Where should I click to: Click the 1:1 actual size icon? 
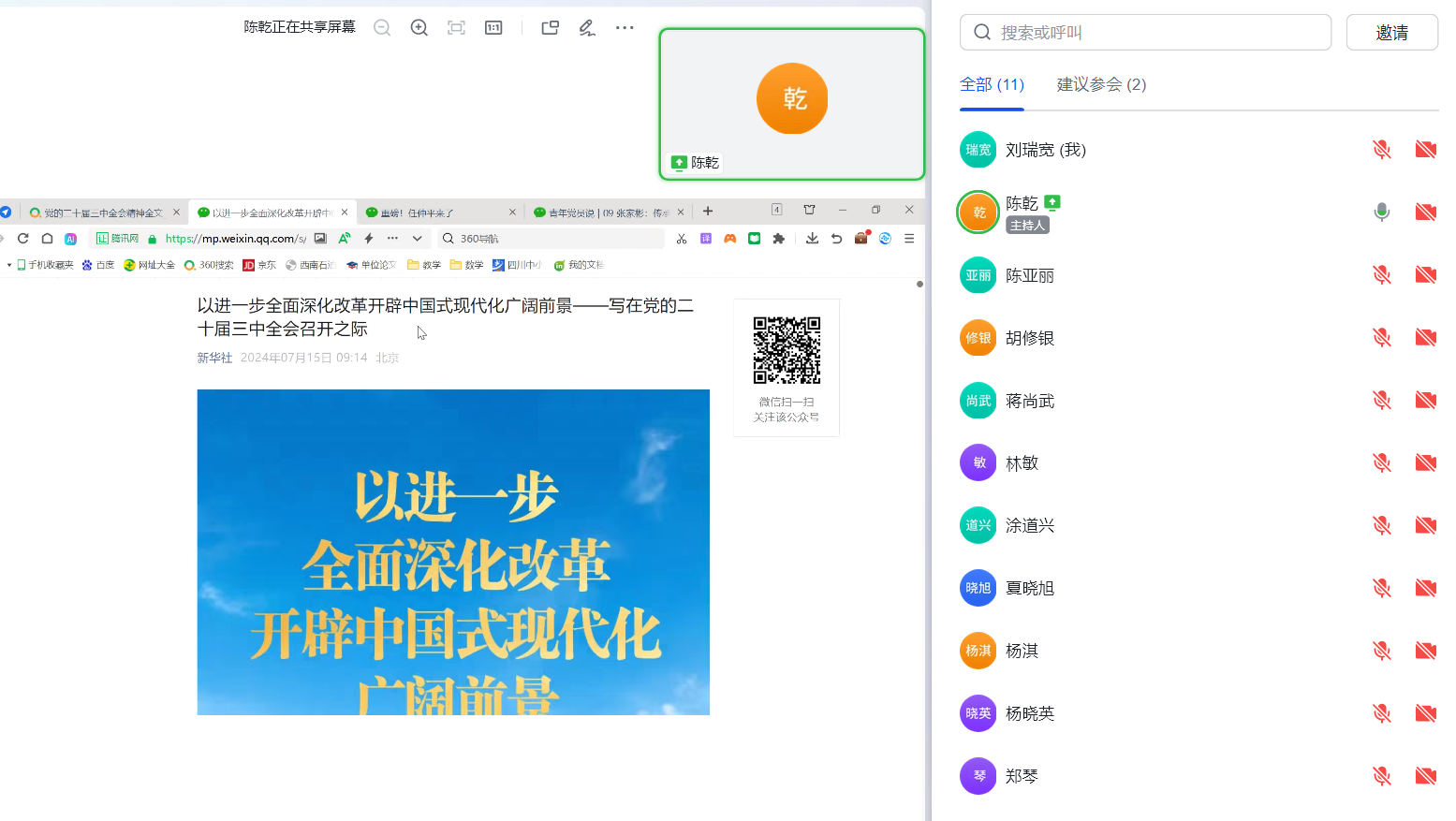pyautogui.click(x=493, y=28)
